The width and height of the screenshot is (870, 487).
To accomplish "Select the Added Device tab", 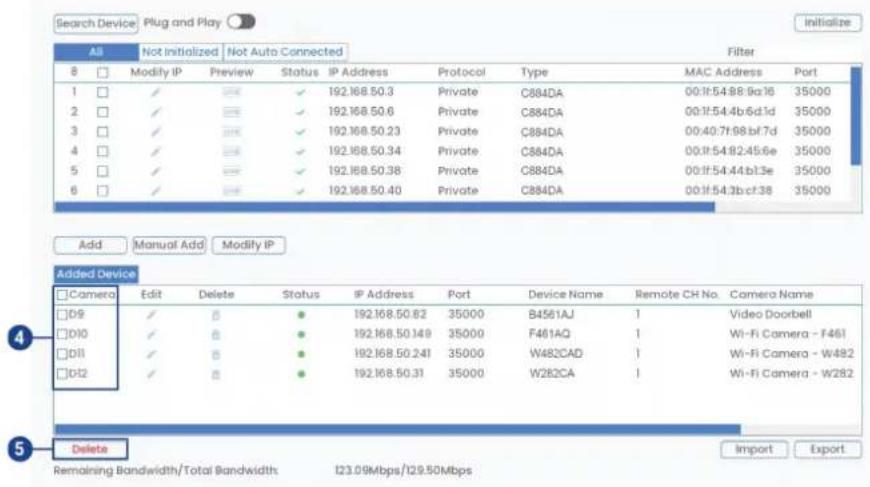I will click(x=96, y=274).
